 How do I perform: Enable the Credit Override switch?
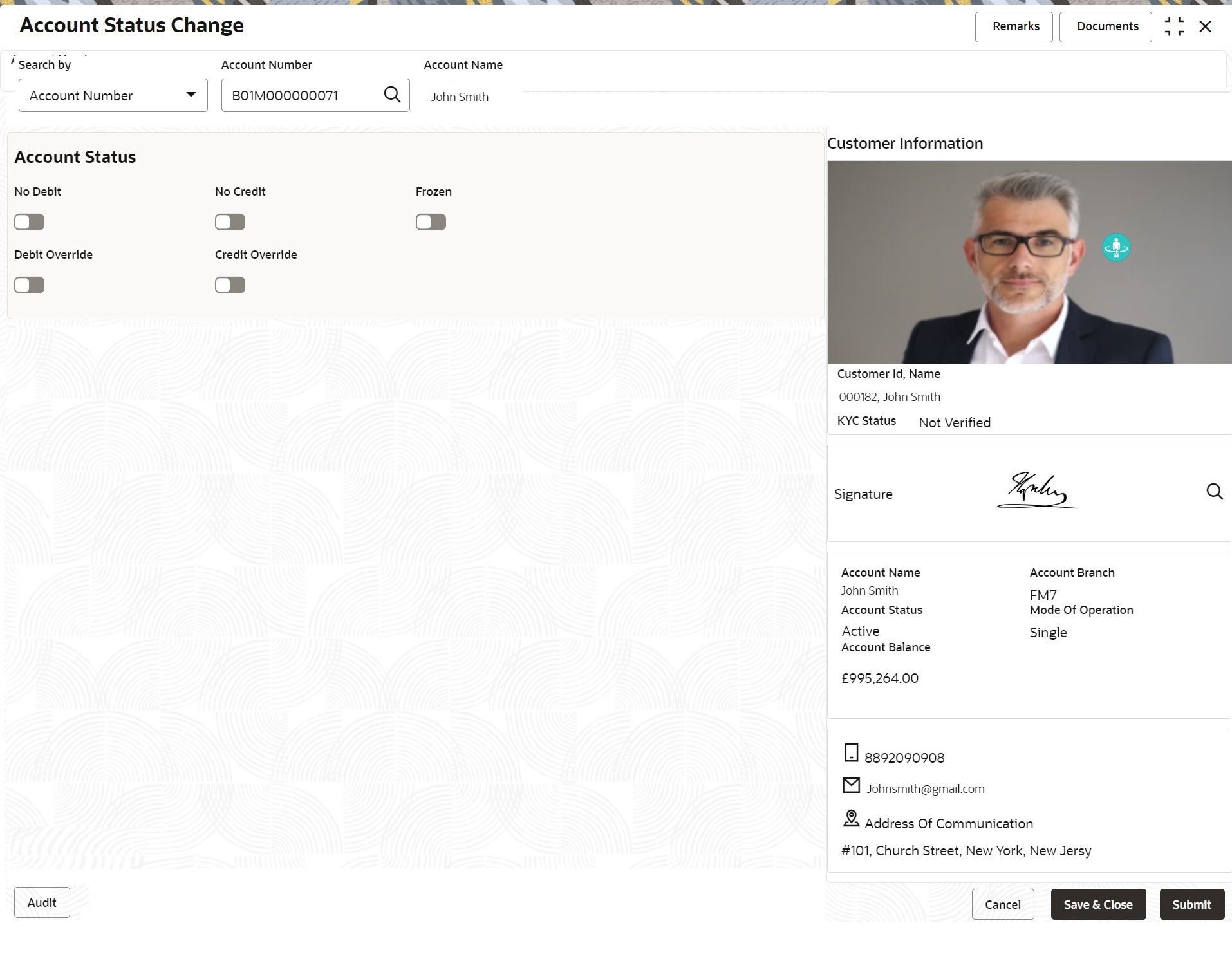(230, 285)
